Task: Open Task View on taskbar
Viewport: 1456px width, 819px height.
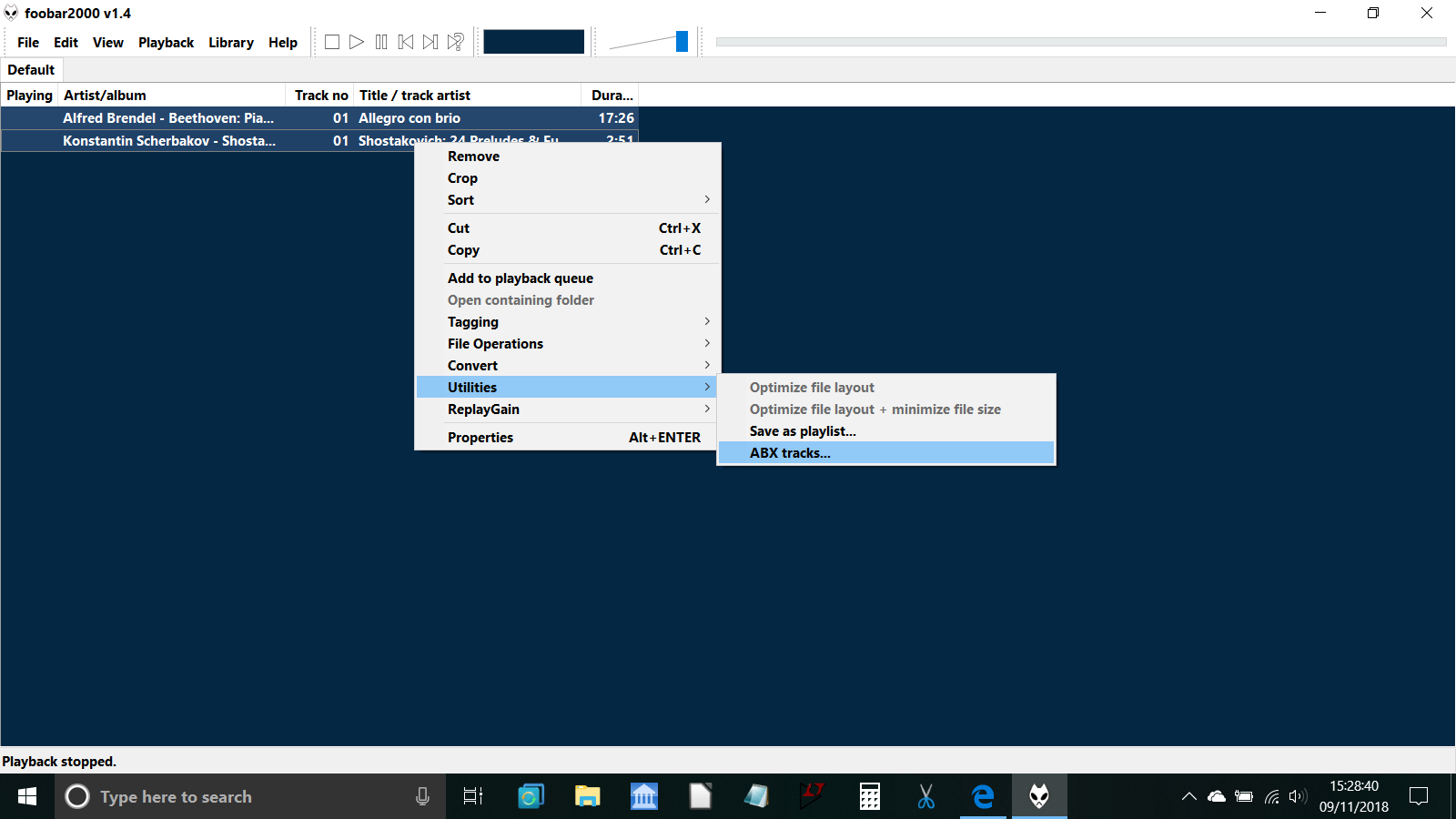Action: tap(473, 796)
